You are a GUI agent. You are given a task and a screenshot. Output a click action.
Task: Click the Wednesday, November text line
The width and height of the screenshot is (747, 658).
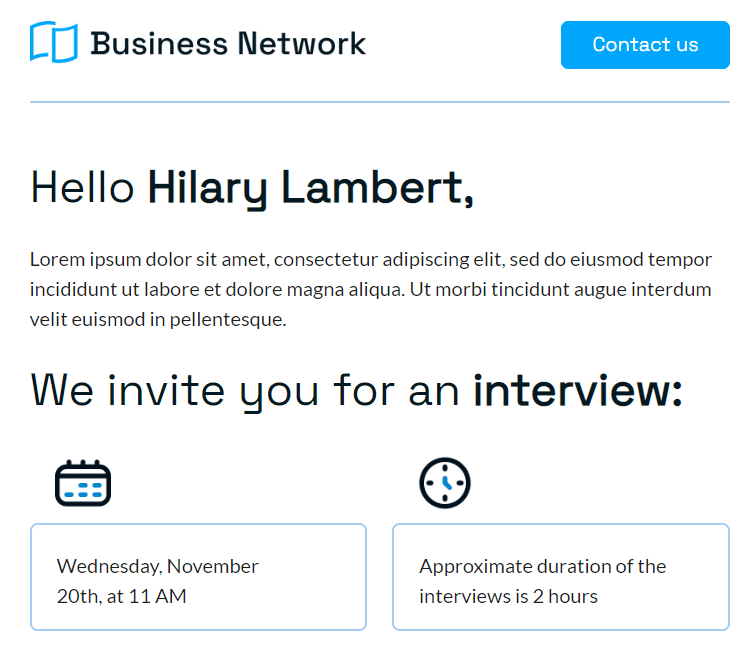(157, 567)
